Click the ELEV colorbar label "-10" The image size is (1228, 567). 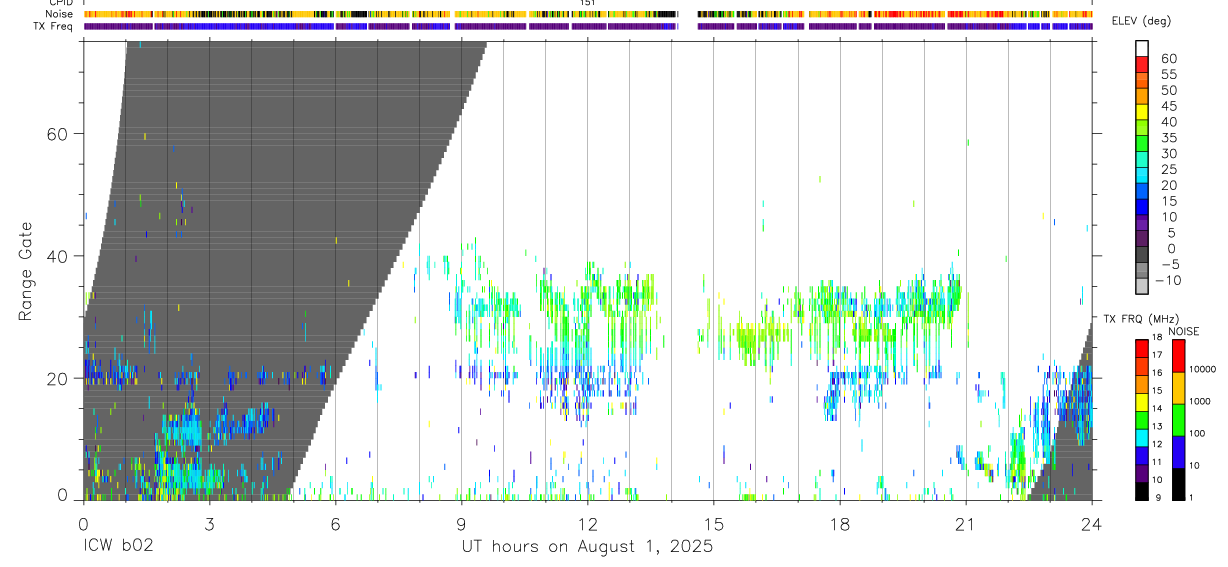pyautogui.click(x=1167, y=280)
